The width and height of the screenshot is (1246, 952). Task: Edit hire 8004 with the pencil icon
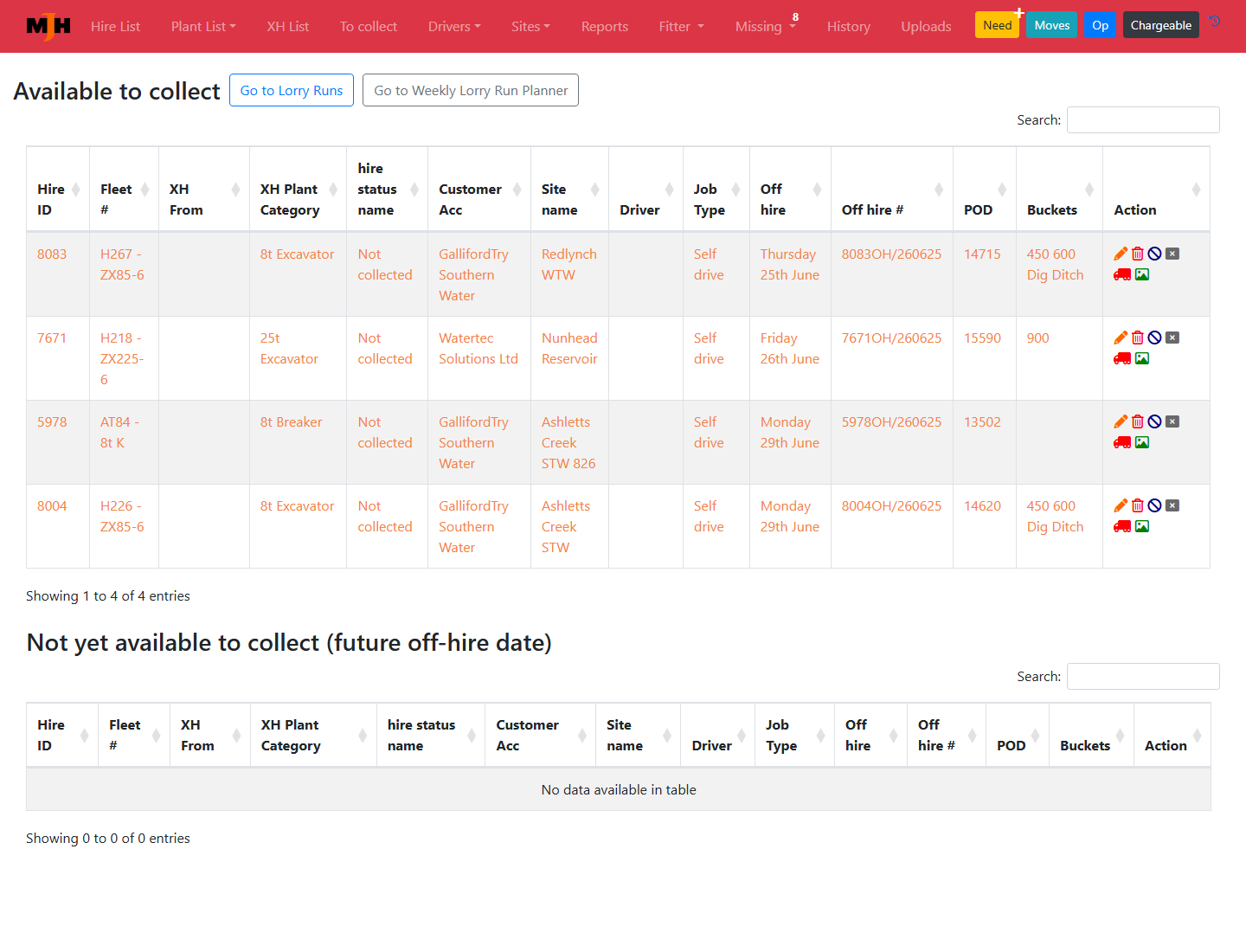[1121, 505]
